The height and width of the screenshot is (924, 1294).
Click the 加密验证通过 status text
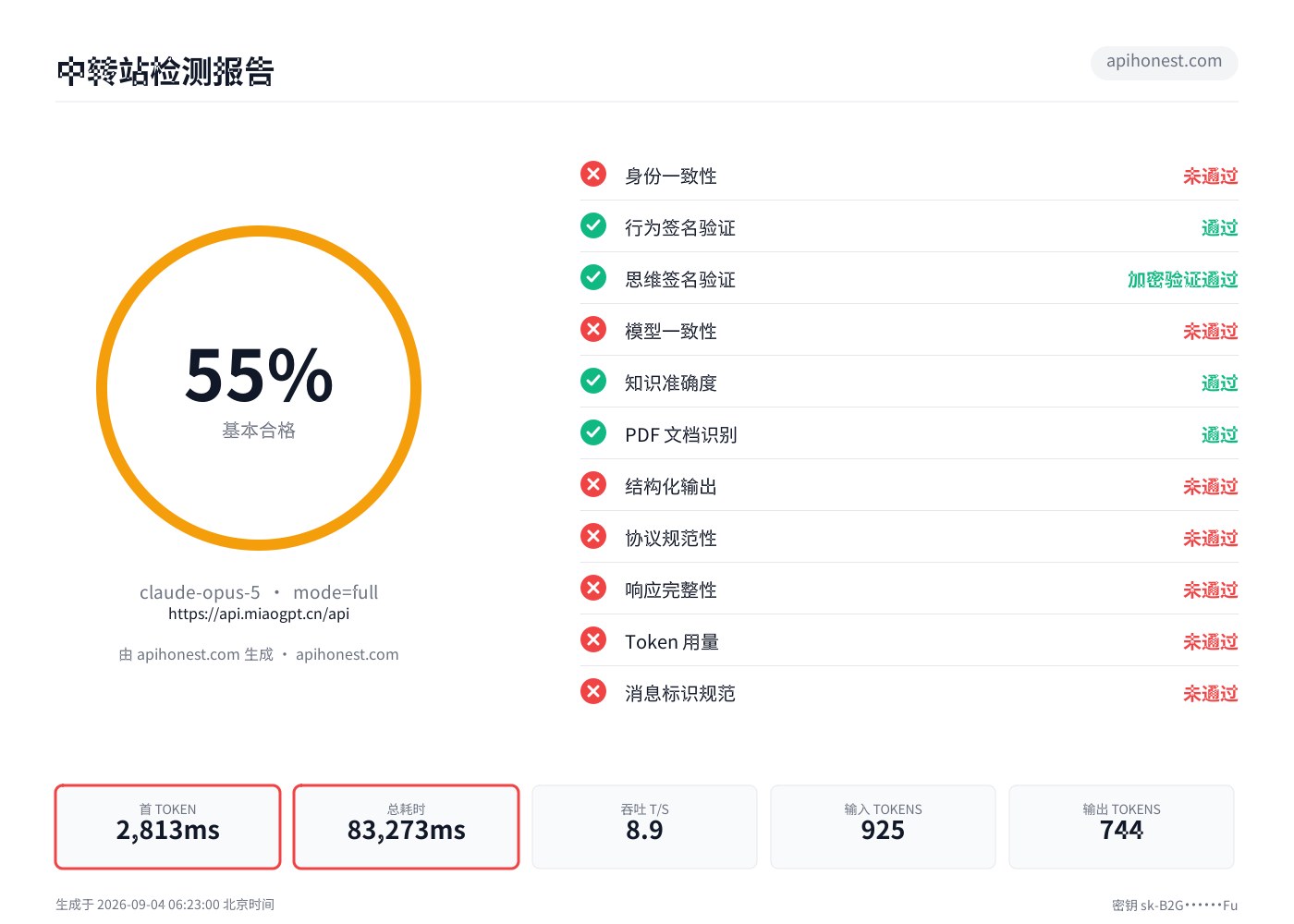click(1182, 279)
